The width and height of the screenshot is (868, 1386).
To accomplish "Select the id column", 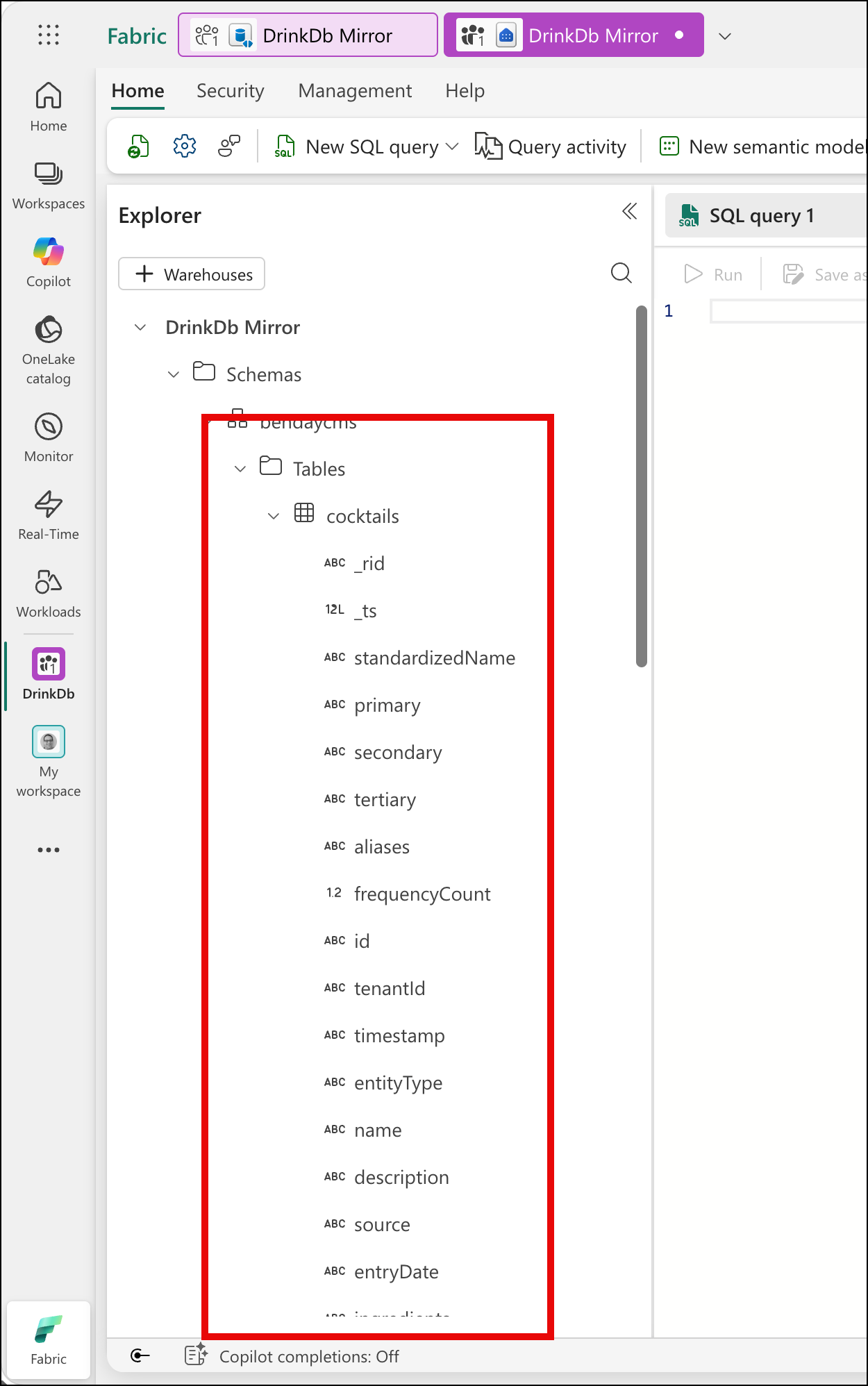I will 362,941.
